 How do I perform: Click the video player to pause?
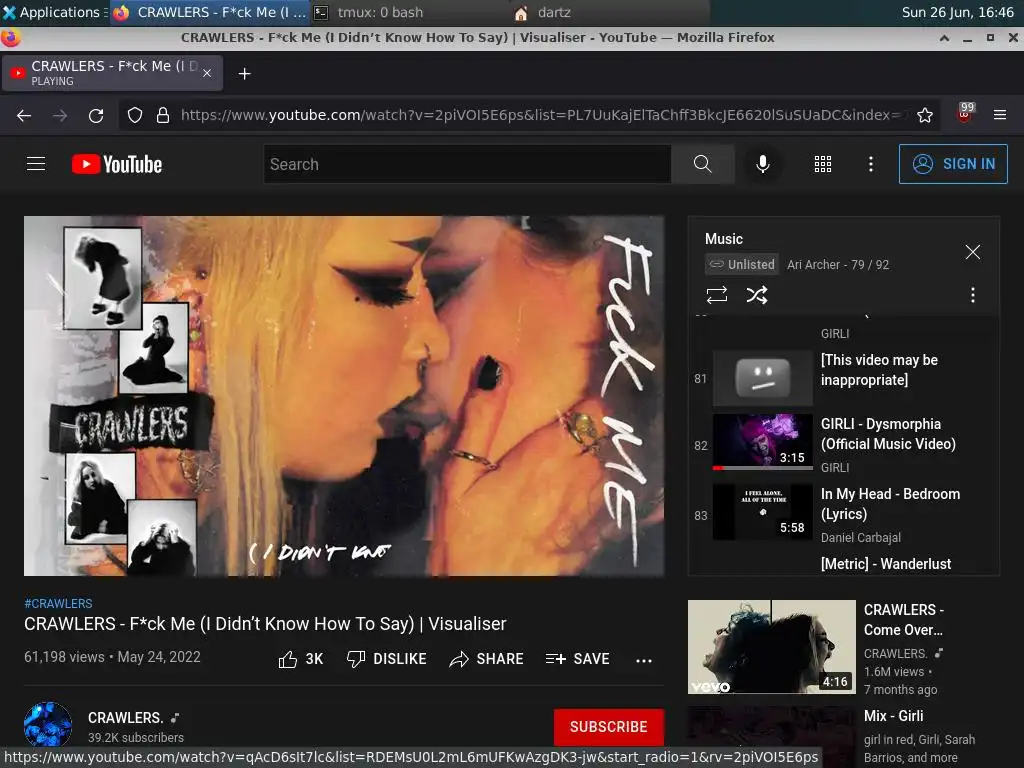(x=344, y=396)
